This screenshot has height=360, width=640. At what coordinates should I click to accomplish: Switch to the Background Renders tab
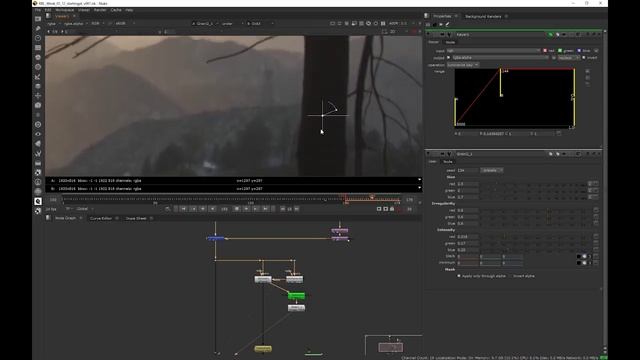pos(483,16)
